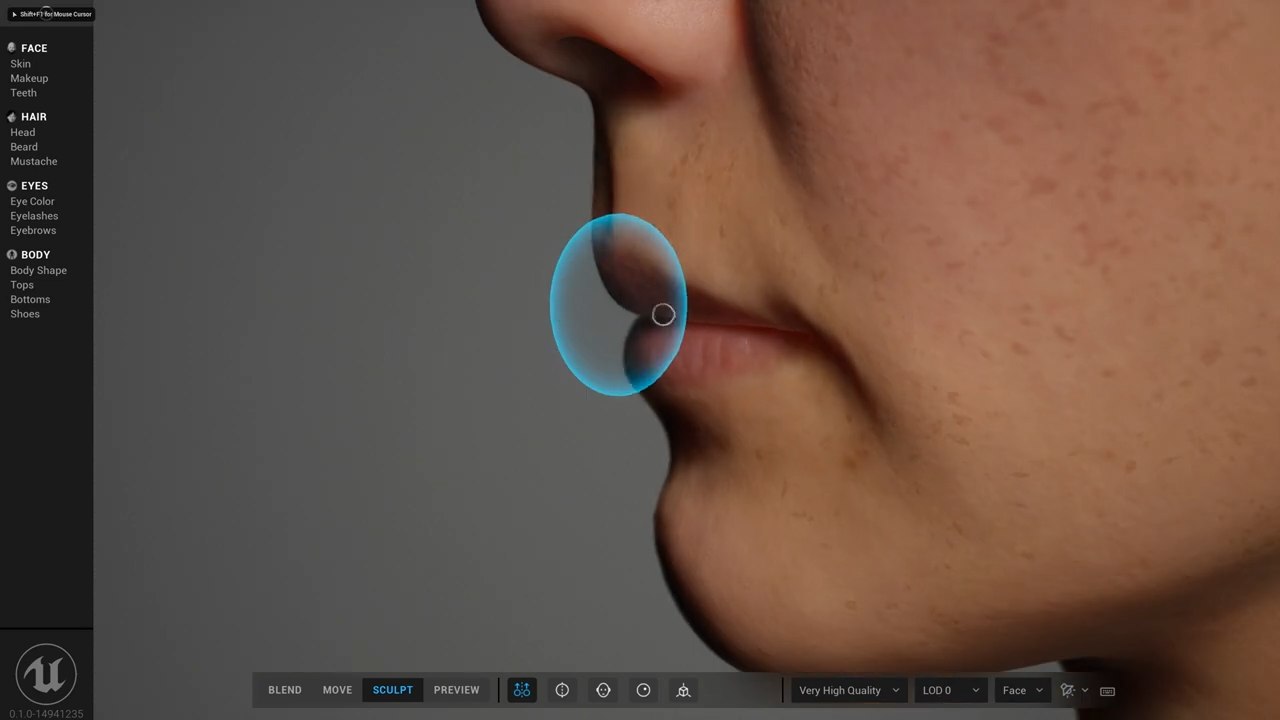Click the face outline camera icon
Screen dimensions: 1280x720
tap(603, 690)
